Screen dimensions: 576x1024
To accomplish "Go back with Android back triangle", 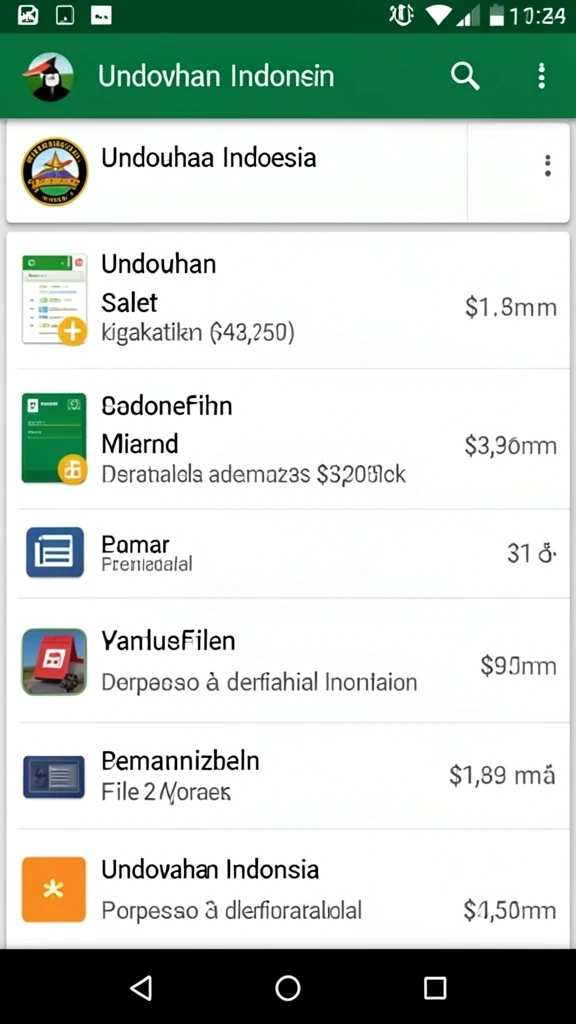I will [x=142, y=987].
